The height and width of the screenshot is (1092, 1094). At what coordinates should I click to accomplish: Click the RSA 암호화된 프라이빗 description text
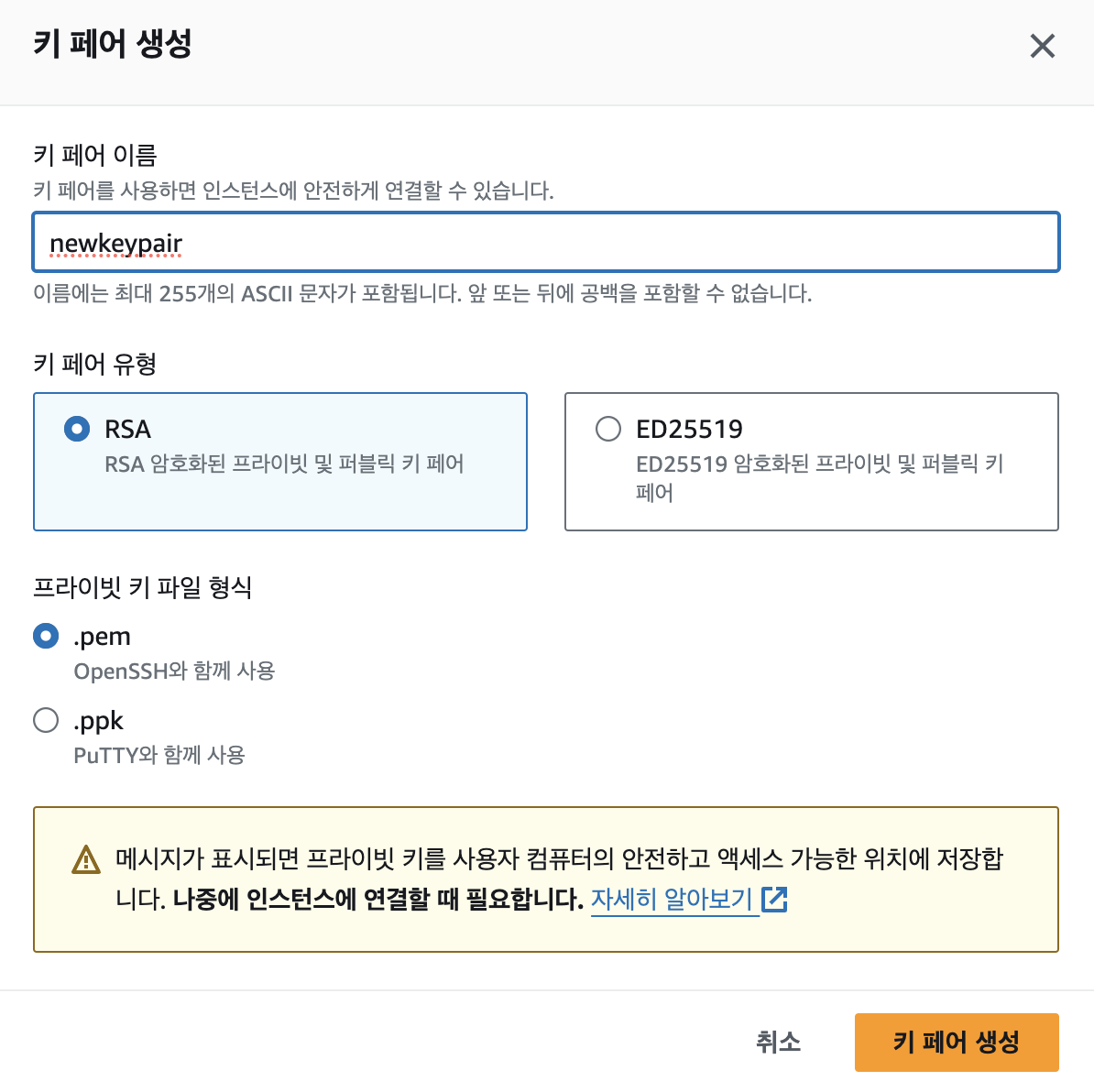[284, 464]
